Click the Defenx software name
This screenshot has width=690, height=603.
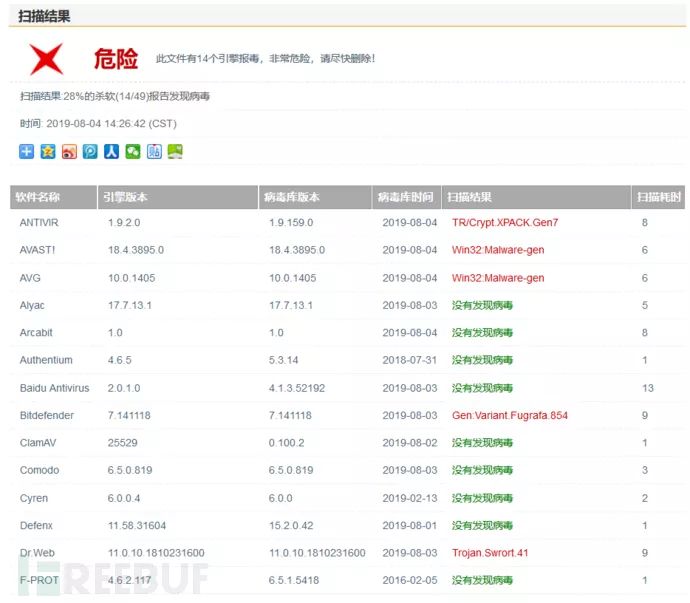[x=36, y=526]
